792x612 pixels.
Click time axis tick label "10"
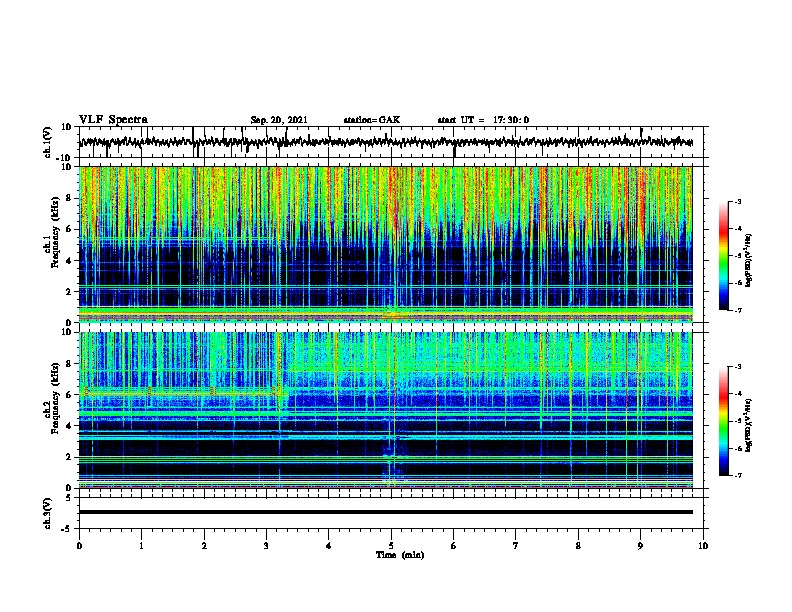coord(703,545)
